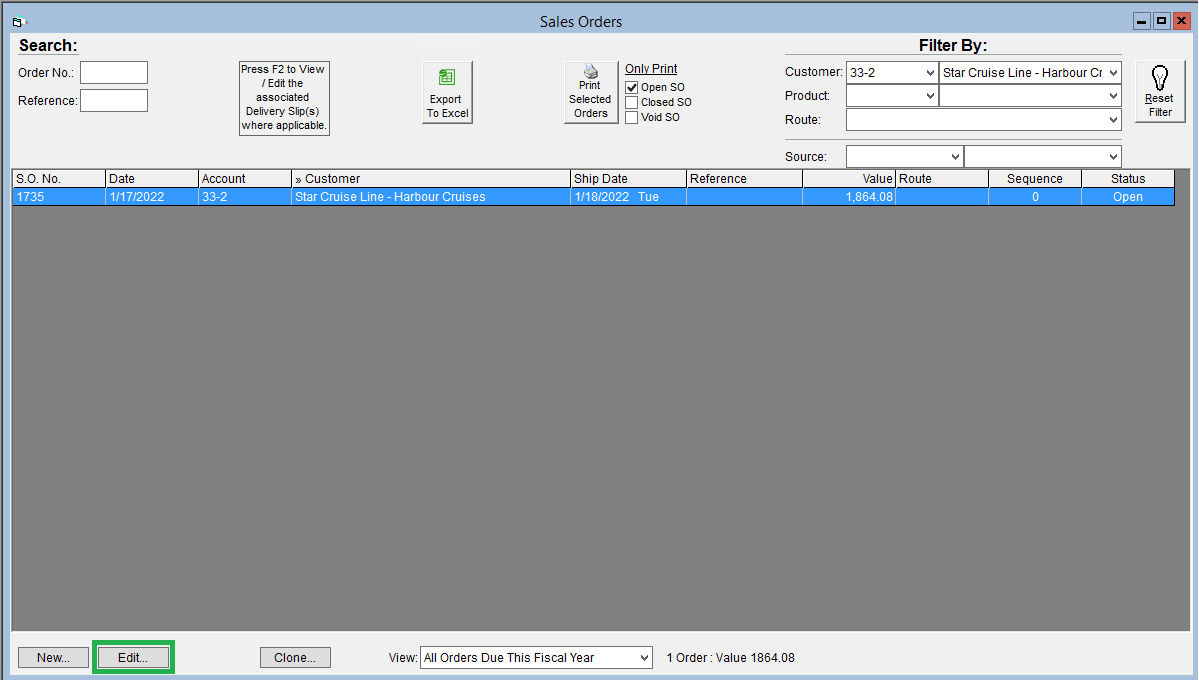1199x680 pixels.
Task: Minimize the Sales Orders window
Action: (x=1142, y=21)
